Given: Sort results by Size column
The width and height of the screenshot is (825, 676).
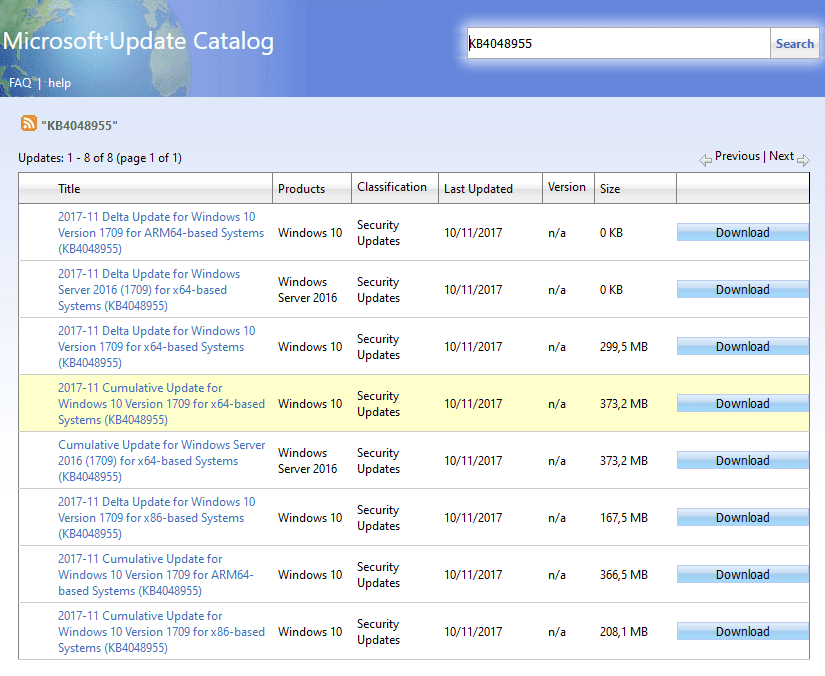Looking at the screenshot, I should click(x=610, y=189).
